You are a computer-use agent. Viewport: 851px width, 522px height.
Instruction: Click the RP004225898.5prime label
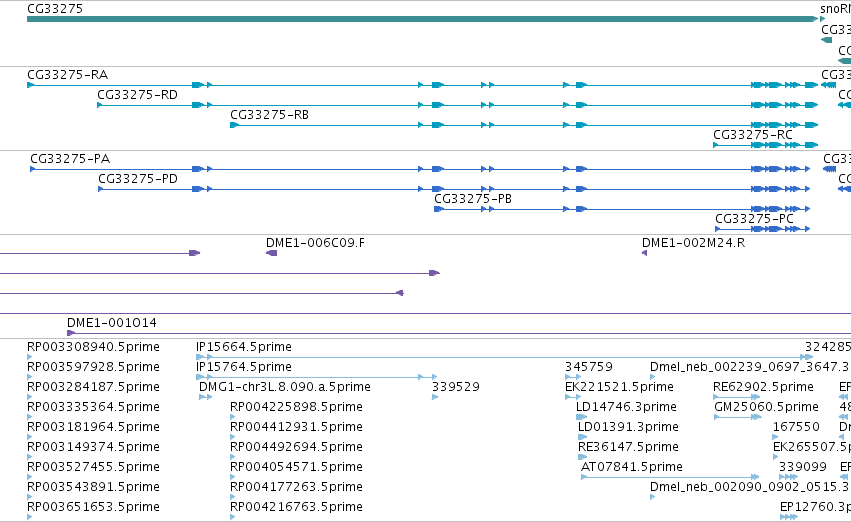296,407
